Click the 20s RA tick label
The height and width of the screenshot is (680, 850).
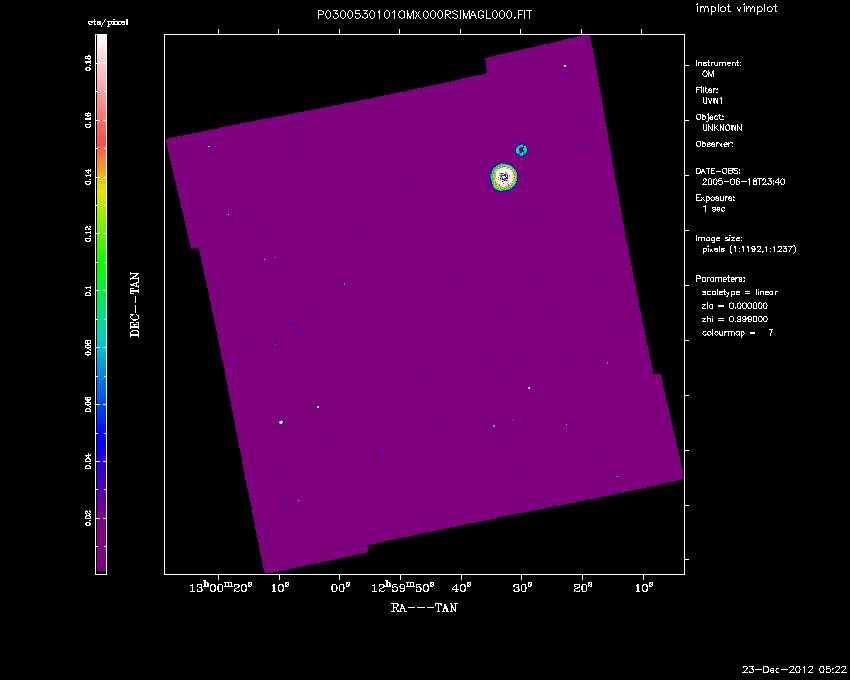pos(583,588)
